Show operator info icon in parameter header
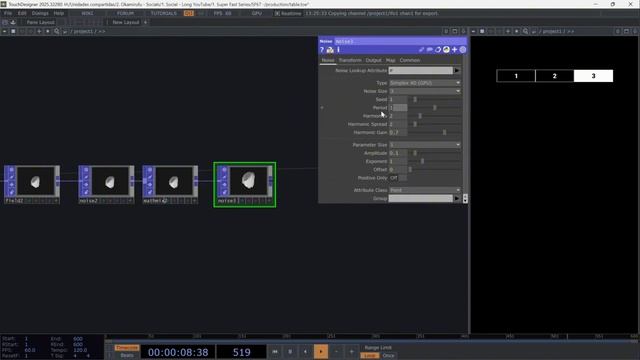This screenshot has height=360, width=640. pos(338,50)
